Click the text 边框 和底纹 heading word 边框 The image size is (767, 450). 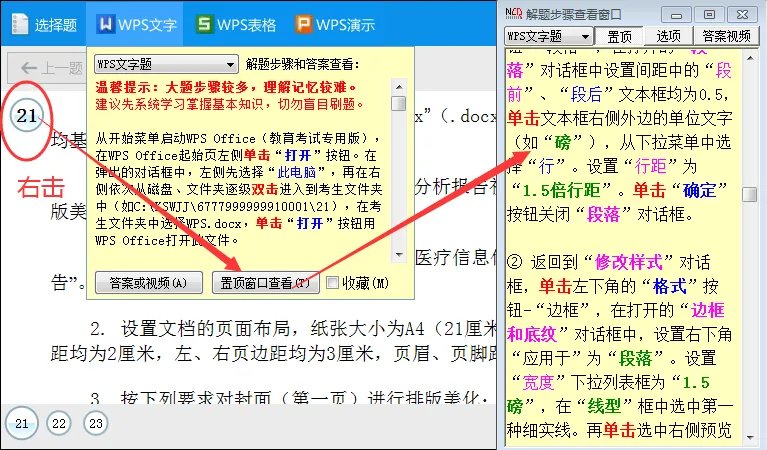[707, 310]
